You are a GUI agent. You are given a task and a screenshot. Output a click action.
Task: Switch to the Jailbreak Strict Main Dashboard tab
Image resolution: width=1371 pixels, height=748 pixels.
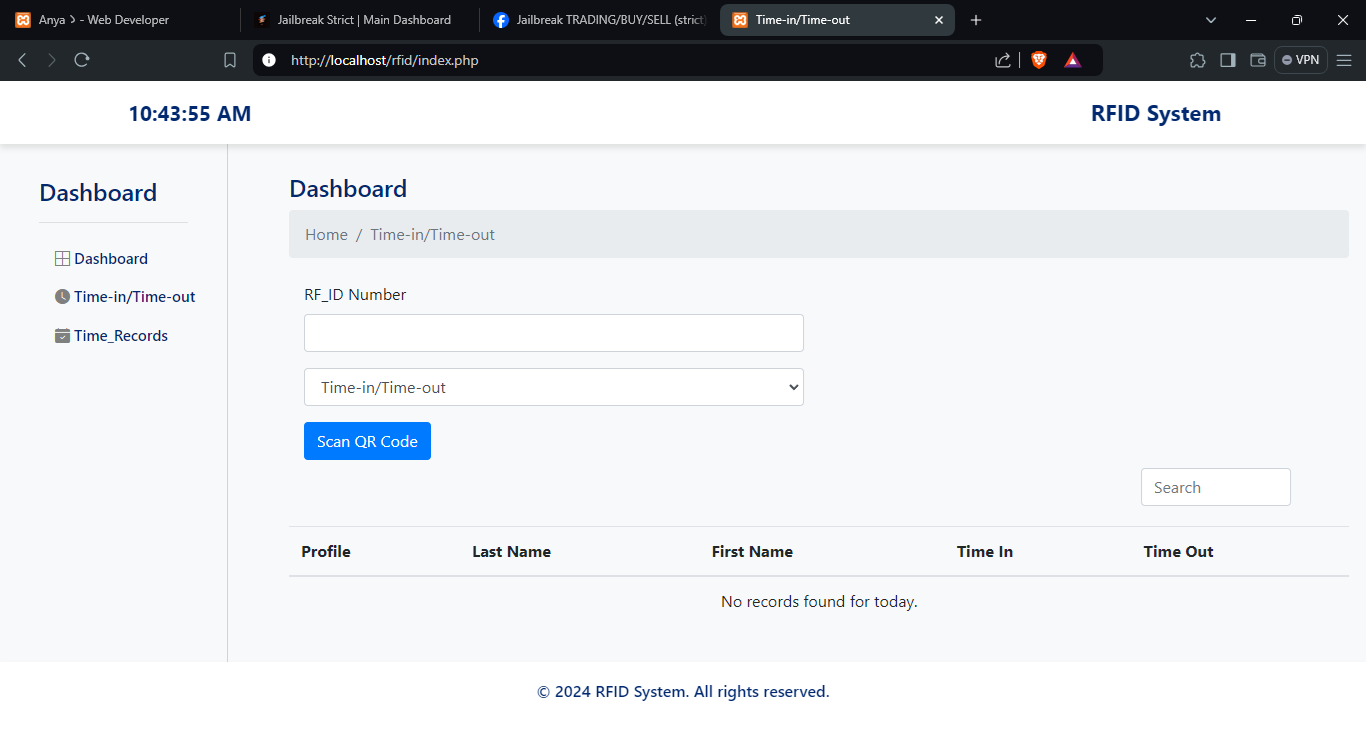(x=360, y=20)
